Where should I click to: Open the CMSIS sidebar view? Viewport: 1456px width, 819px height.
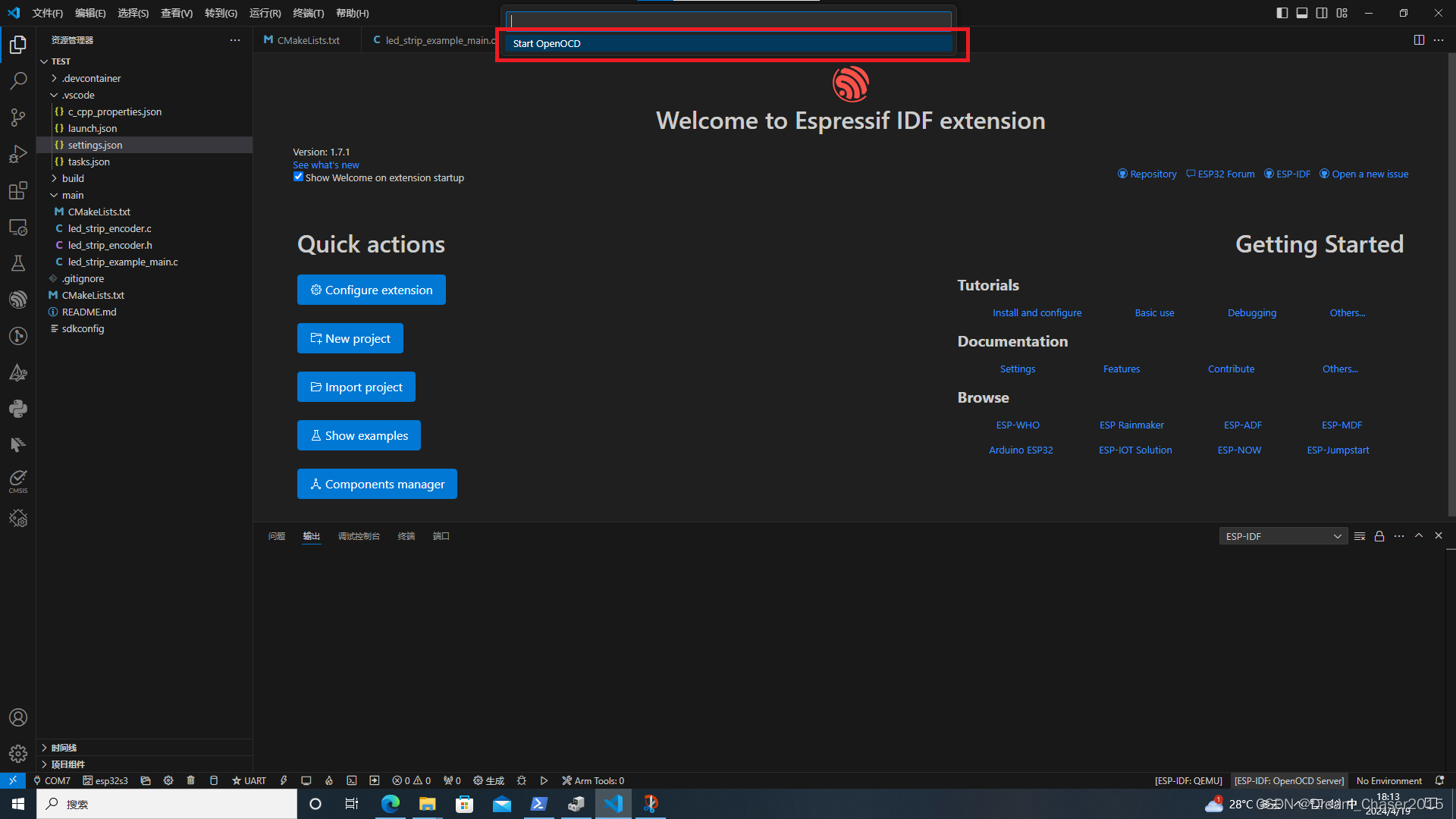pyautogui.click(x=18, y=481)
